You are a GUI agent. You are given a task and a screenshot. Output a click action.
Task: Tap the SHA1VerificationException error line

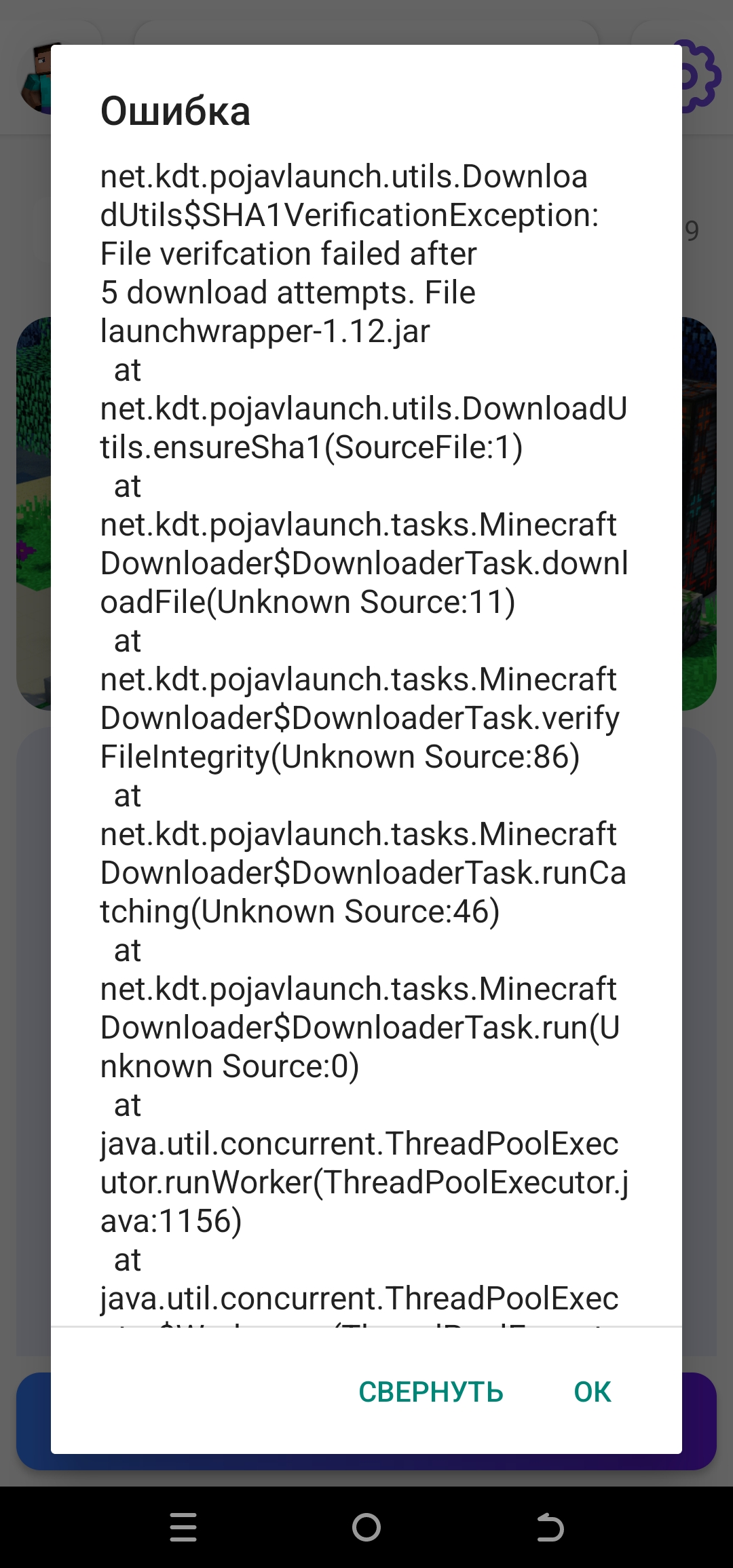[x=350, y=195]
